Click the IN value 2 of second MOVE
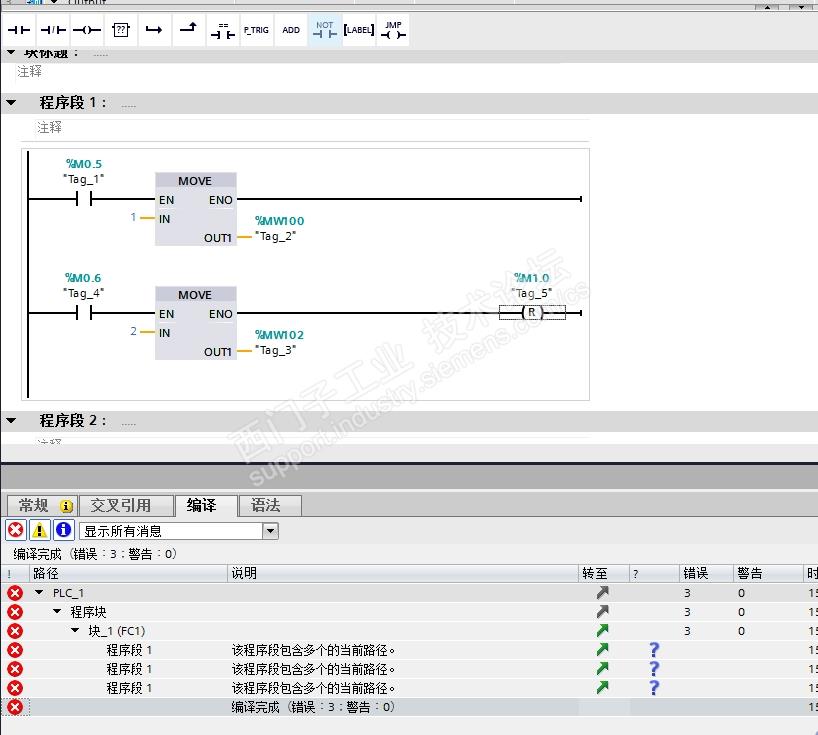 [134, 331]
